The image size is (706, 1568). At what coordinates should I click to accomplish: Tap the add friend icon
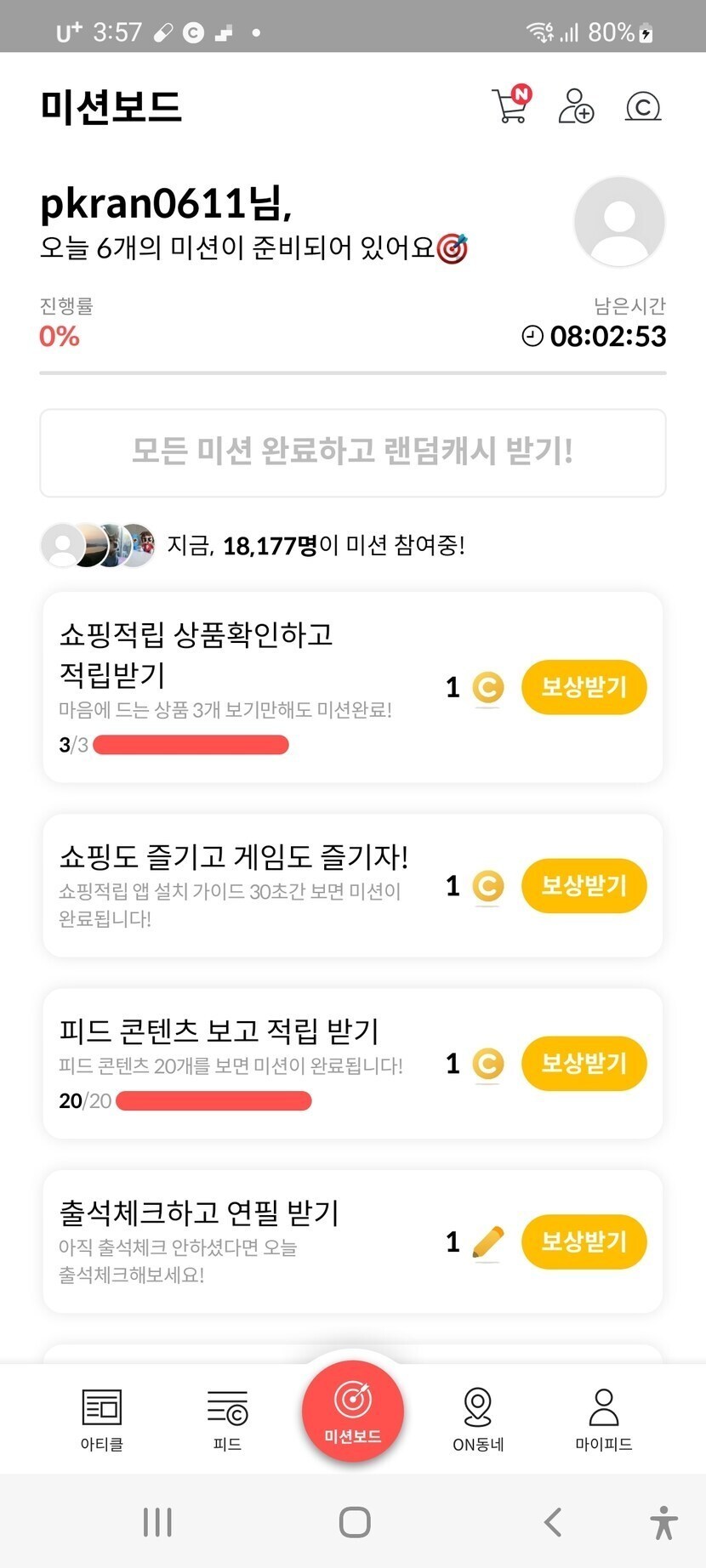tap(576, 106)
